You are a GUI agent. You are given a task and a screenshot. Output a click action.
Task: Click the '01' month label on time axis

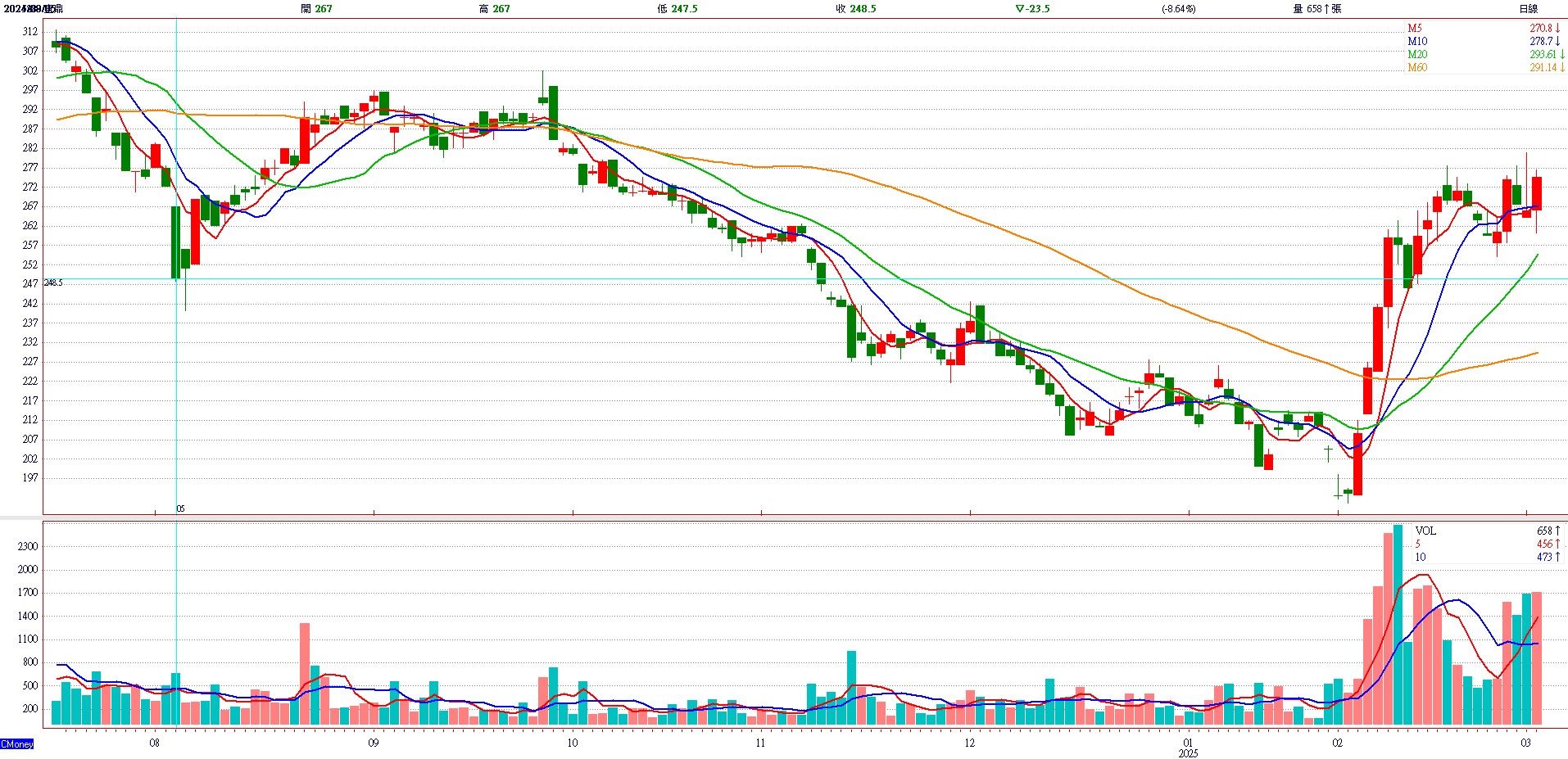[x=1188, y=743]
